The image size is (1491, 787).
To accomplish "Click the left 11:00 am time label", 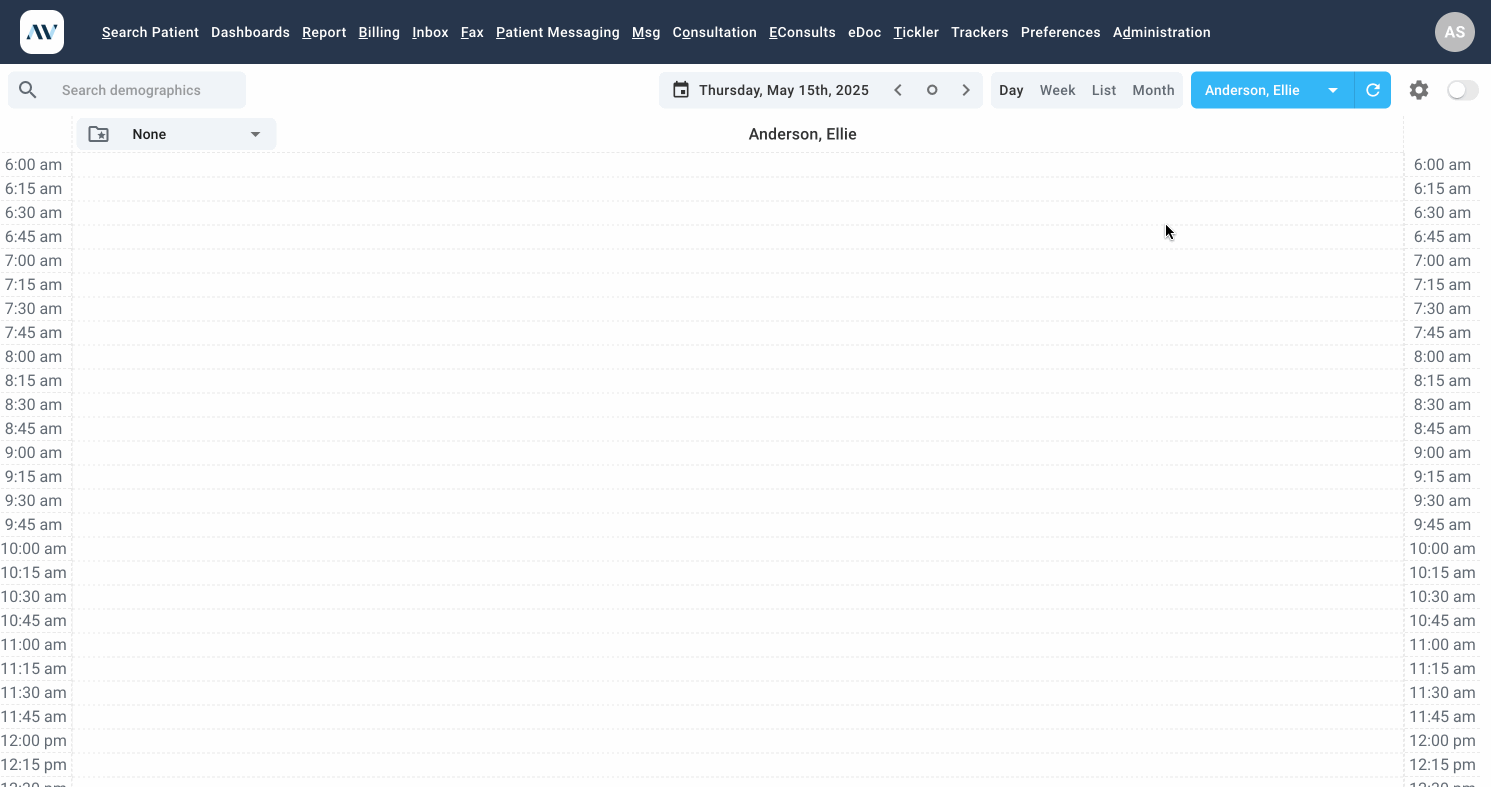I will click(33, 645).
